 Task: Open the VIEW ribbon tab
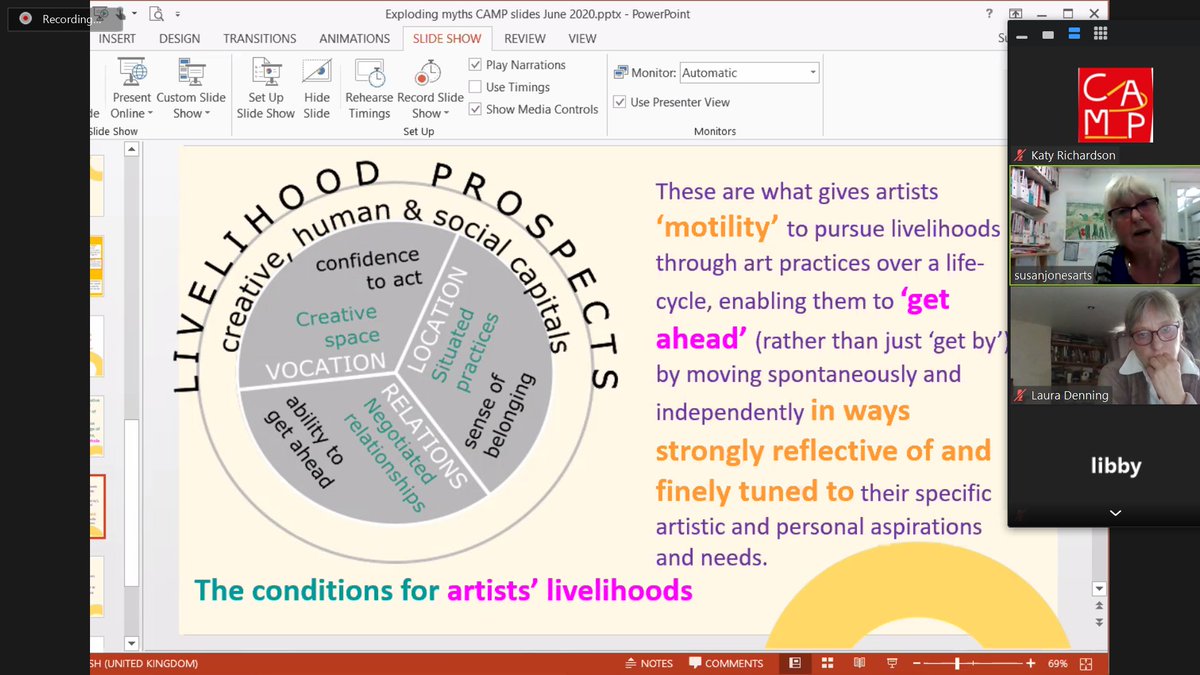click(x=582, y=38)
